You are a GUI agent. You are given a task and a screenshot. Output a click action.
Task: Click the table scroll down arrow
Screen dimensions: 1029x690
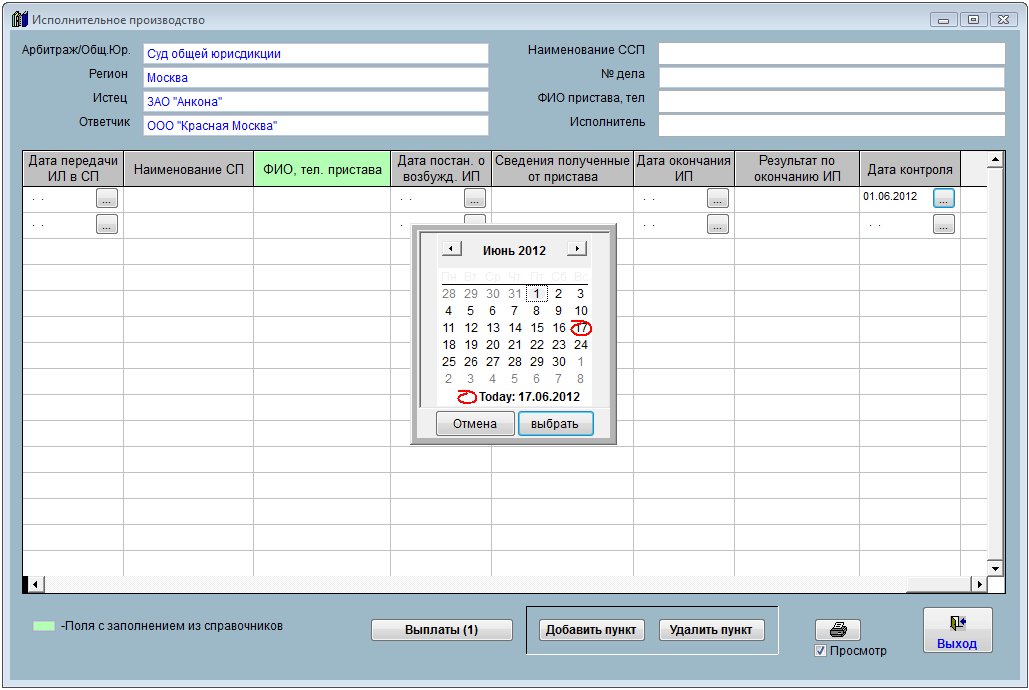click(995, 569)
